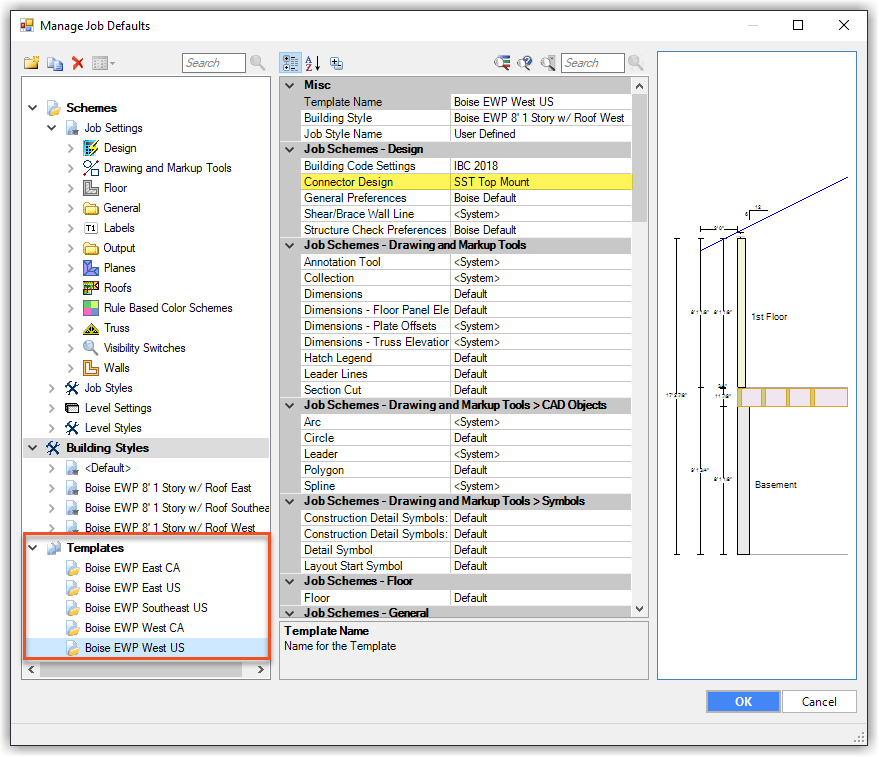Screen dimensions: 879x757
Task: Select the Visibility Switches item
Action: pos(145,348)
